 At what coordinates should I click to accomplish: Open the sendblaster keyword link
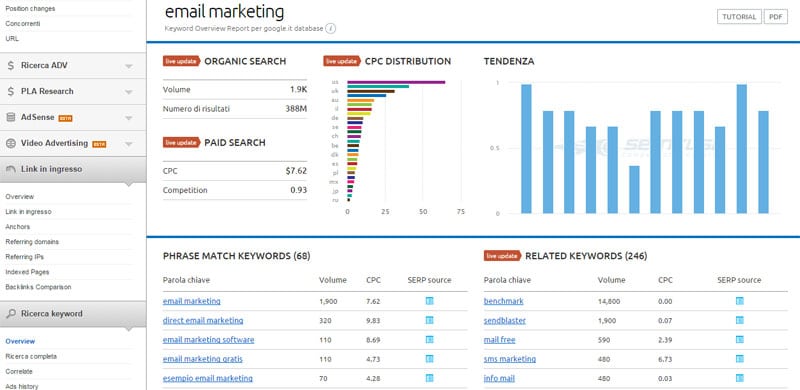505,321
